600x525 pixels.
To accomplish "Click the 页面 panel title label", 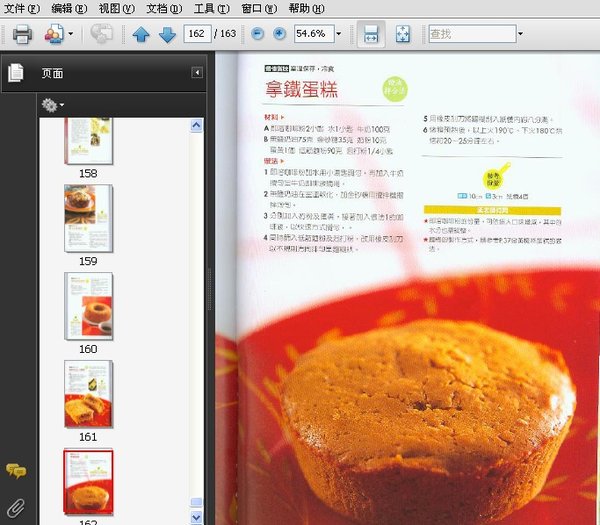I will point(52,73).
